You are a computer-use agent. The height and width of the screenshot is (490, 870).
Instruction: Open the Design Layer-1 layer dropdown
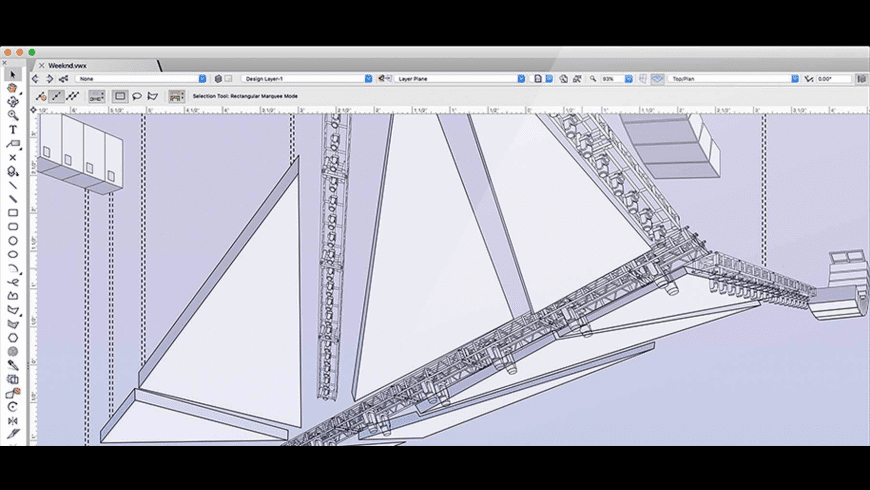(x=305, y=78)
